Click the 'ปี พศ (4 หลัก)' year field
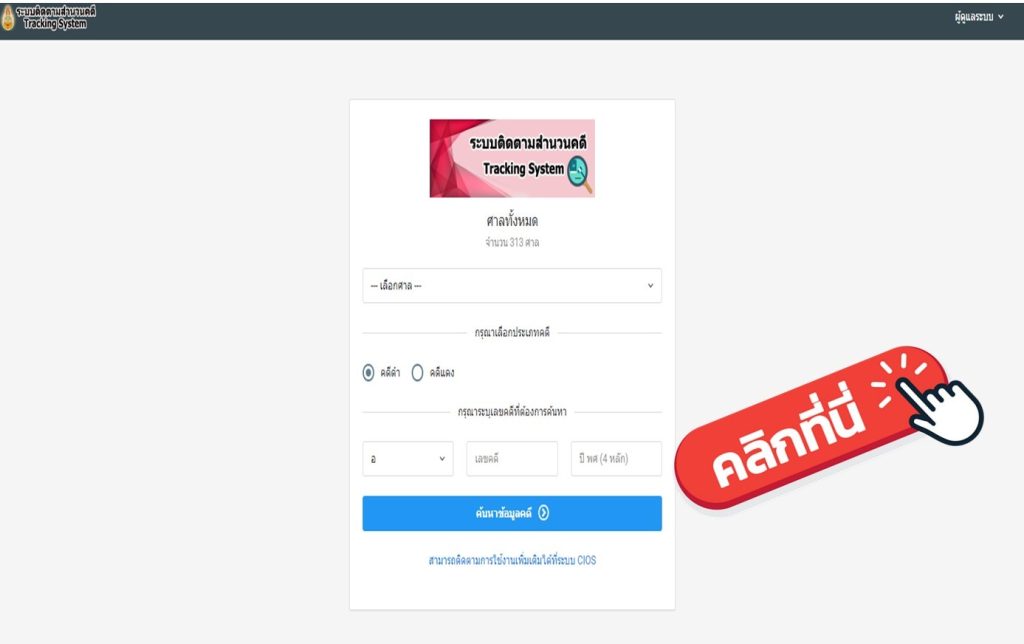 pos(616,459)
